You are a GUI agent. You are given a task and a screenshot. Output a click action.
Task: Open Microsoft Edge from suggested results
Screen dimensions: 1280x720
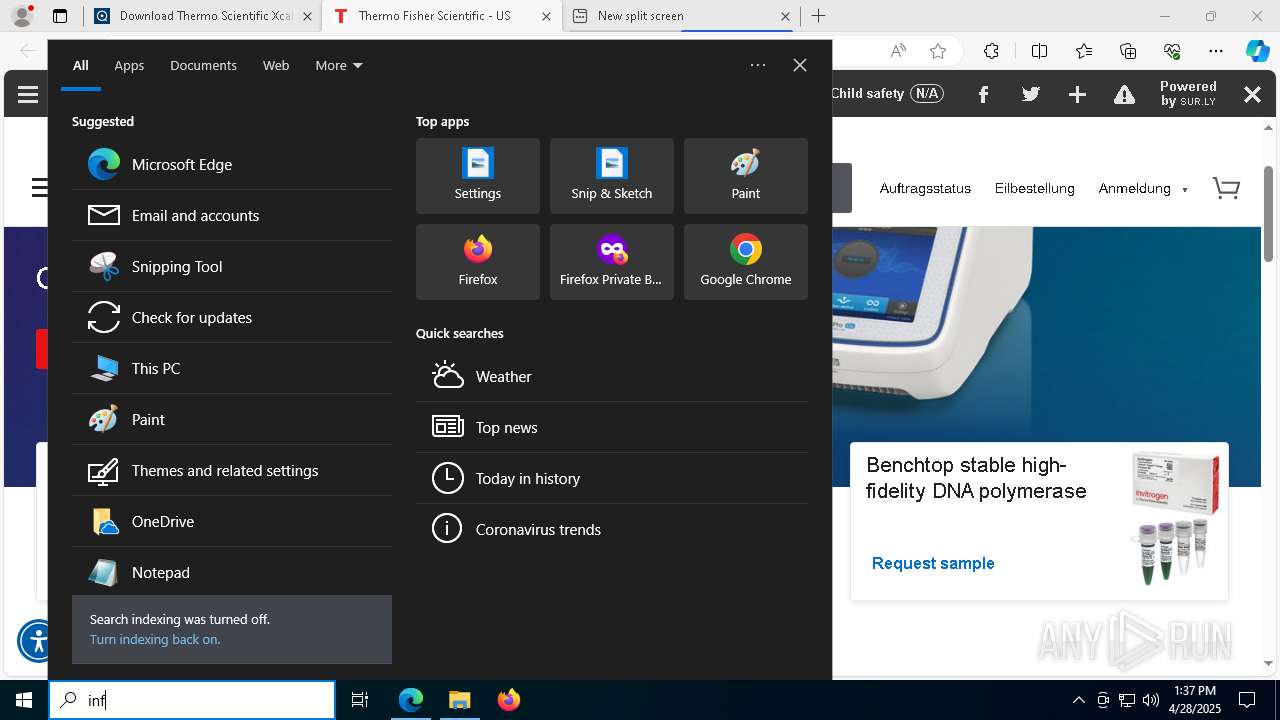[232, 164]
